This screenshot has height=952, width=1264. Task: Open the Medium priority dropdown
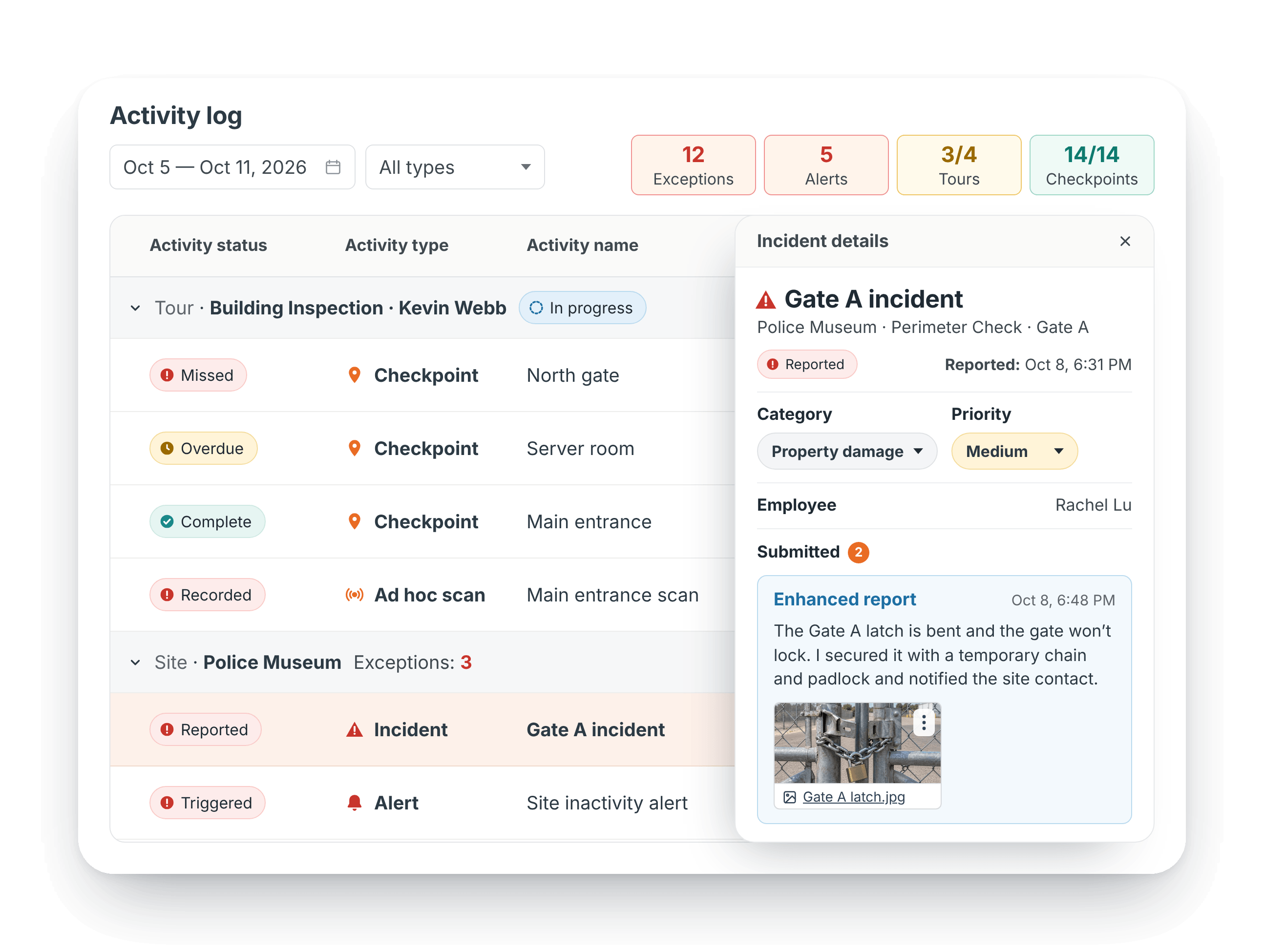1014,451
